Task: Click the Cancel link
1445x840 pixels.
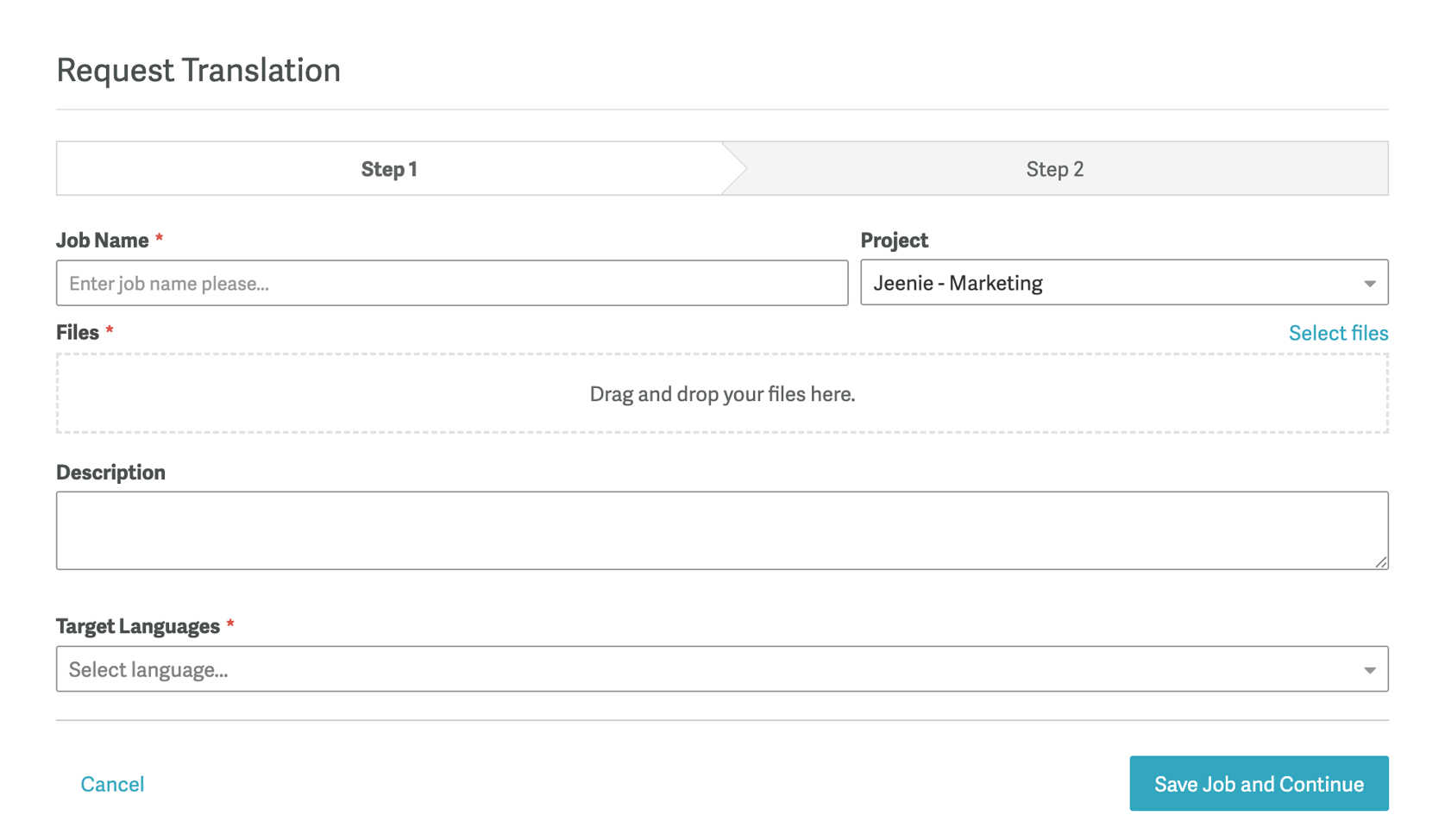Action: [x=112, y=784]
